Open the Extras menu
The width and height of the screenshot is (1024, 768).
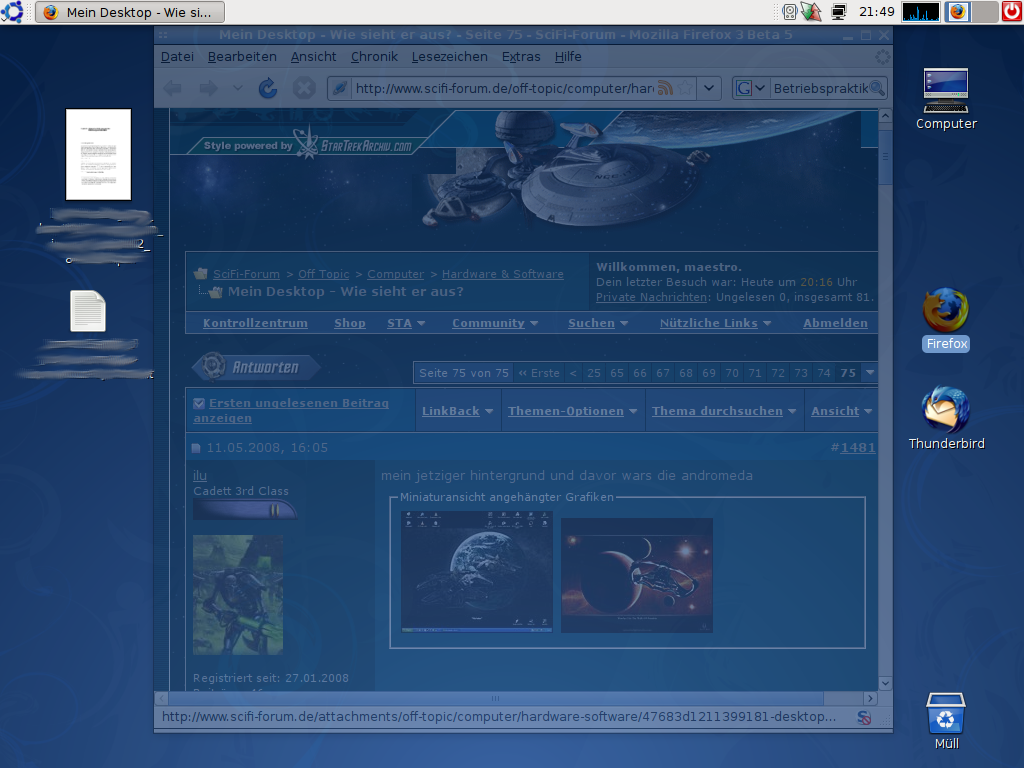pyautogui.click(x=521, y=57)
